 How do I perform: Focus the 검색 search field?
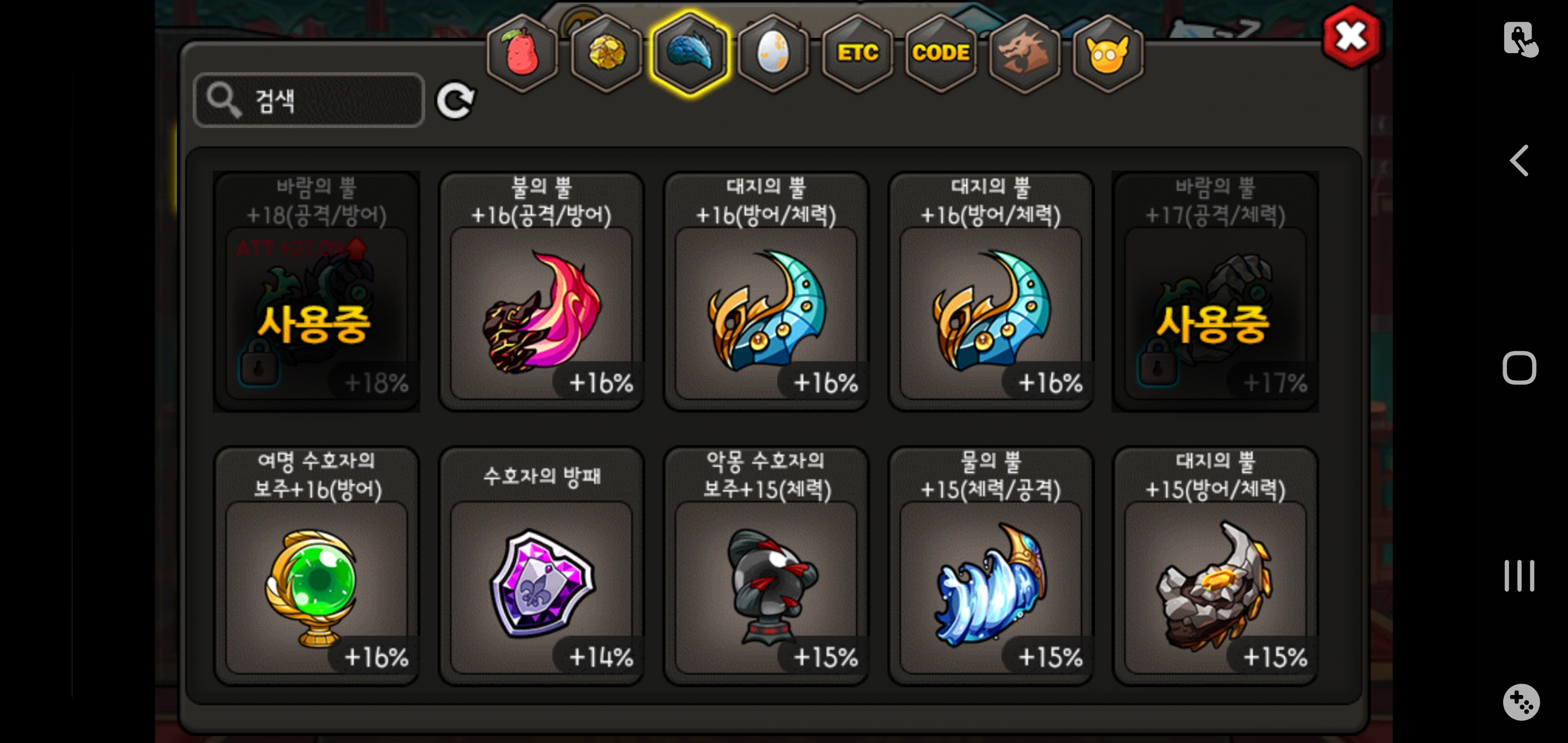(308, 101)
